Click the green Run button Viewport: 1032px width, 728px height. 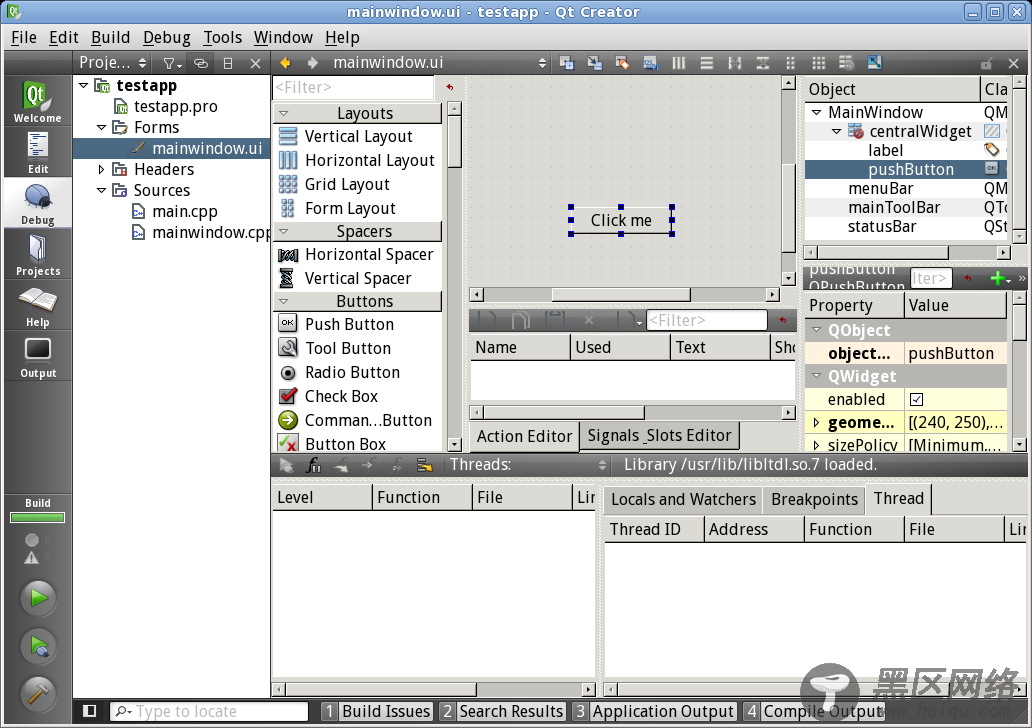click(38, 598)
